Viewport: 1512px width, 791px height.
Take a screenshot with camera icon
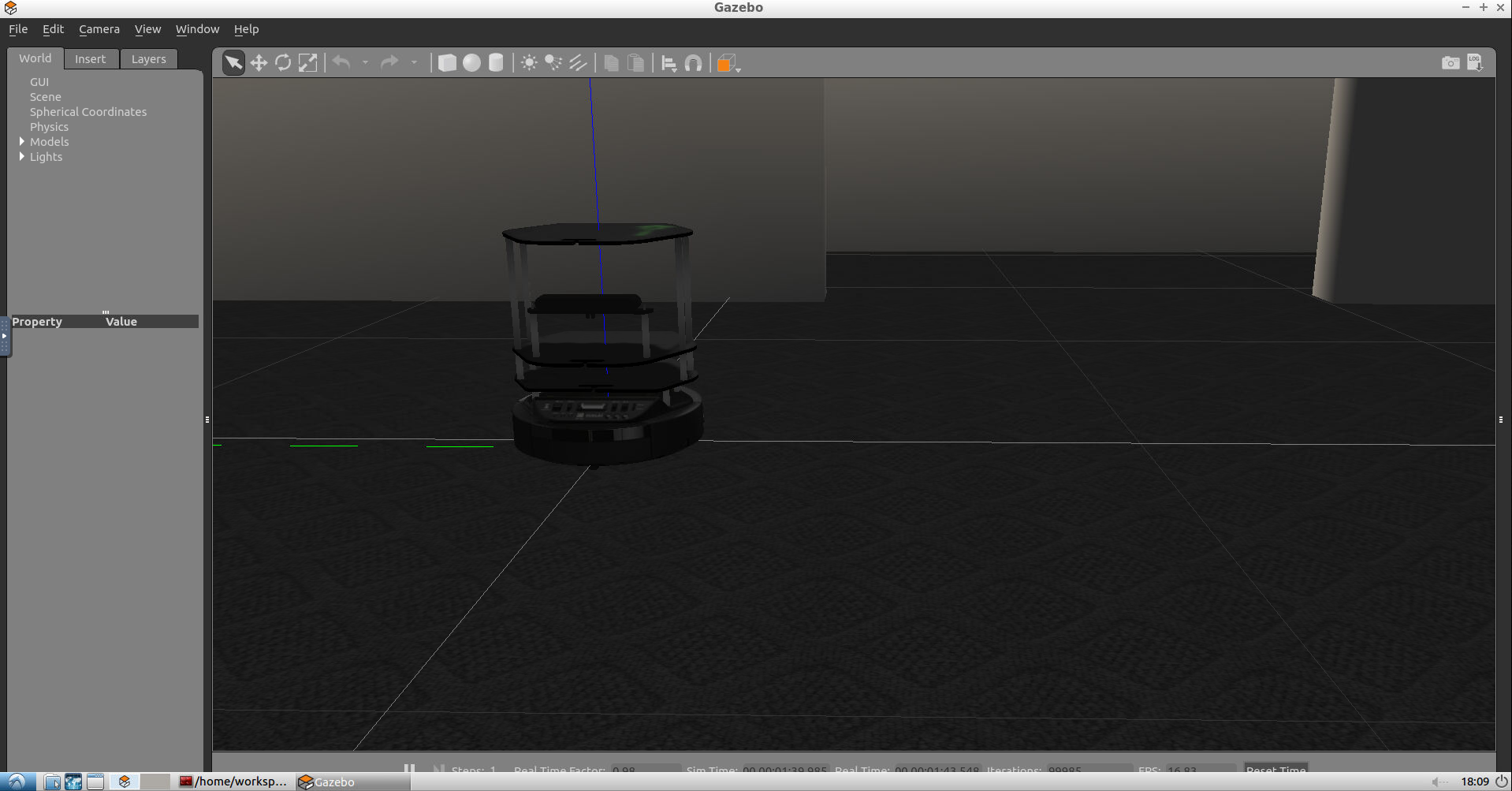1451,62
